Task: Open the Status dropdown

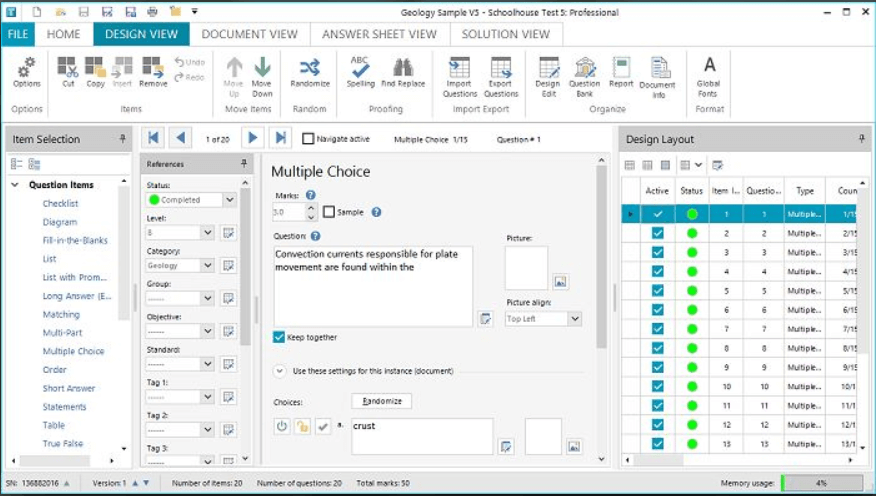Action: coord(230,199)
